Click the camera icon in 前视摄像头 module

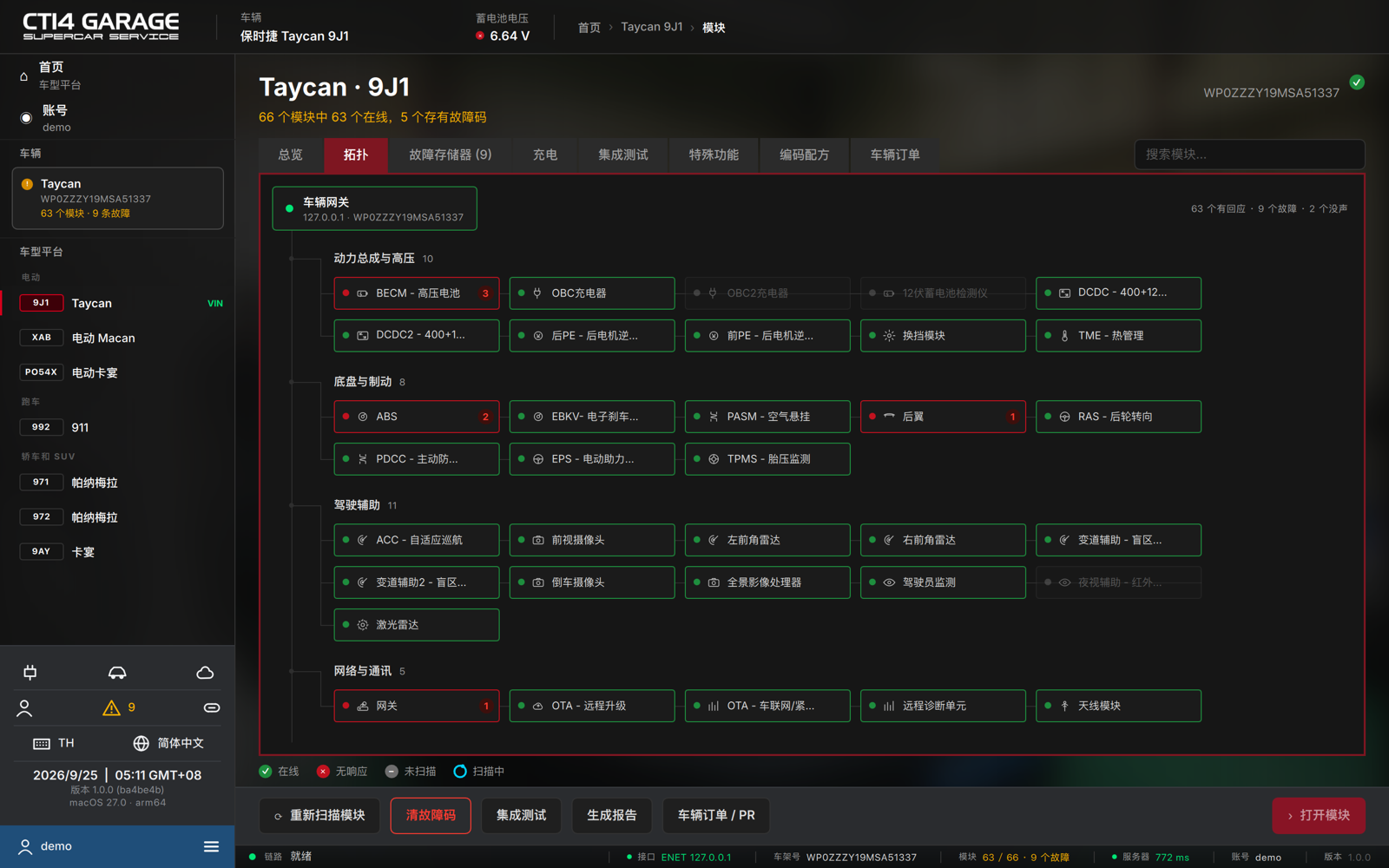(x=538, y=540)
